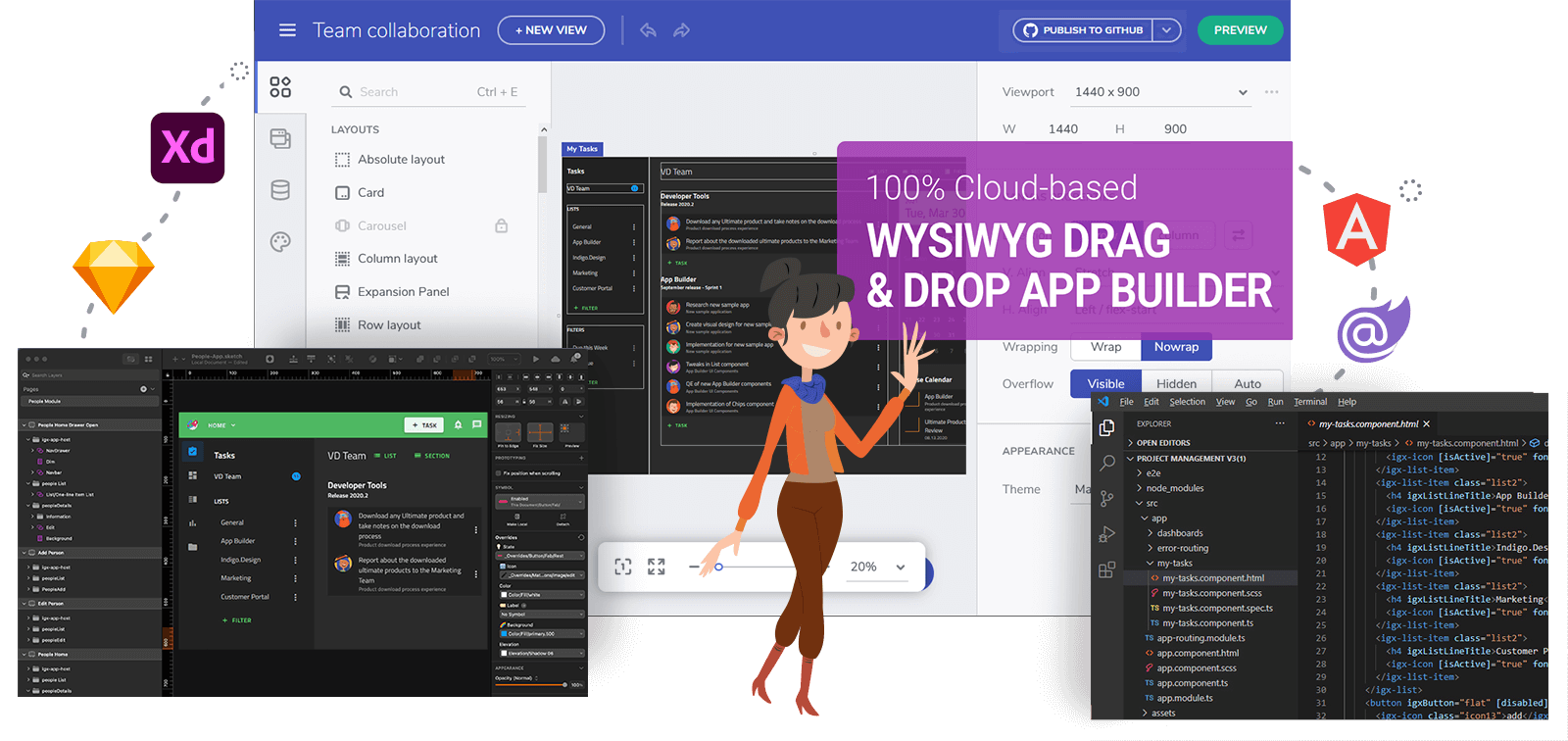Toggle 'Fix position when scrolling' checkbox in Sketch

(498, 473)
